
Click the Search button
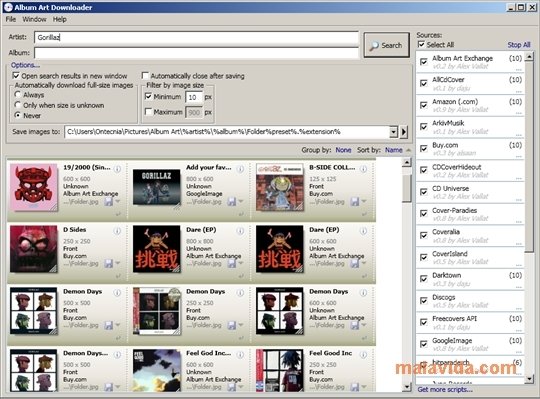(386, 45)
